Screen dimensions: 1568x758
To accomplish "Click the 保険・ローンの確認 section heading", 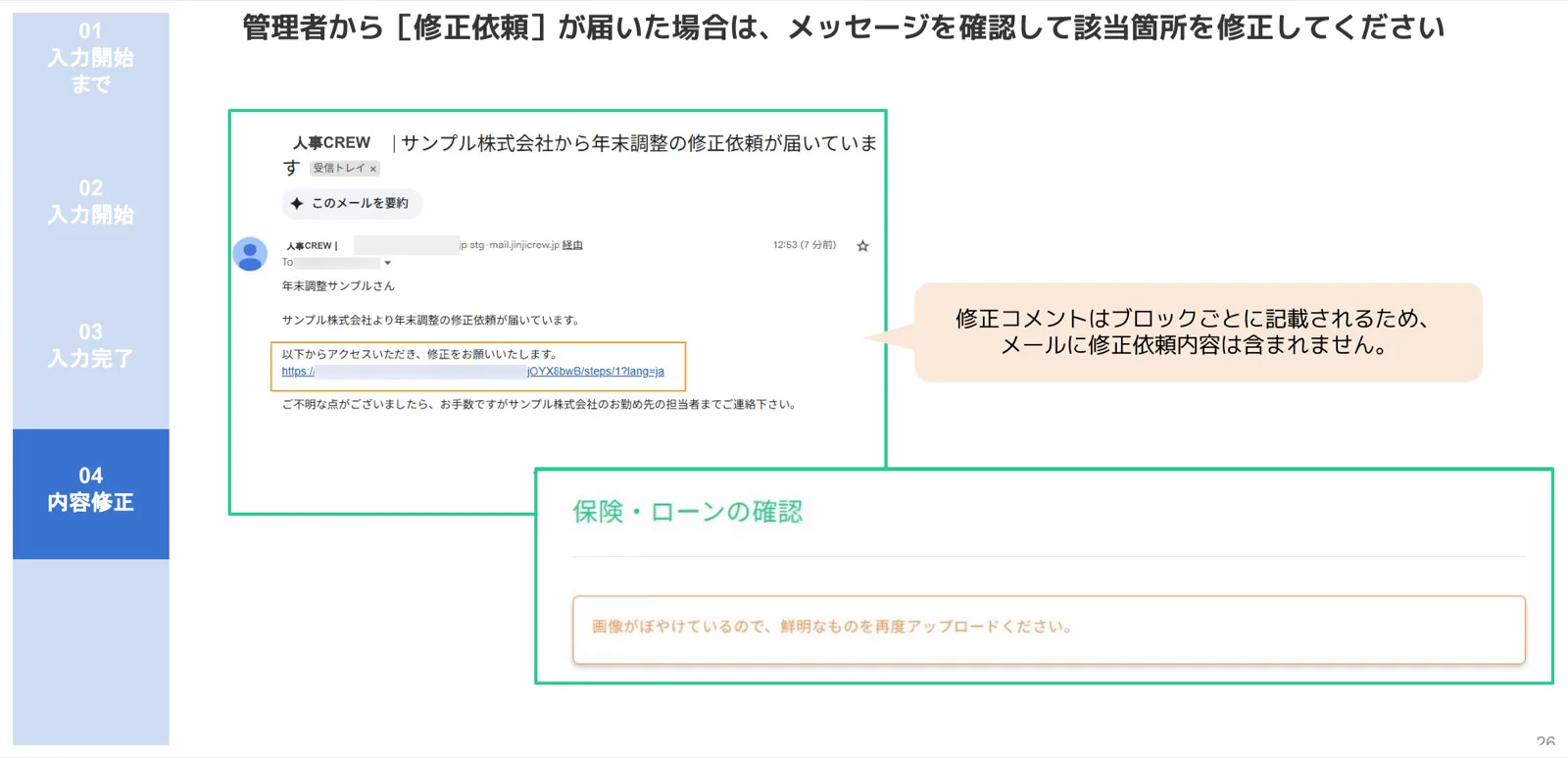I will coord(687,512).
